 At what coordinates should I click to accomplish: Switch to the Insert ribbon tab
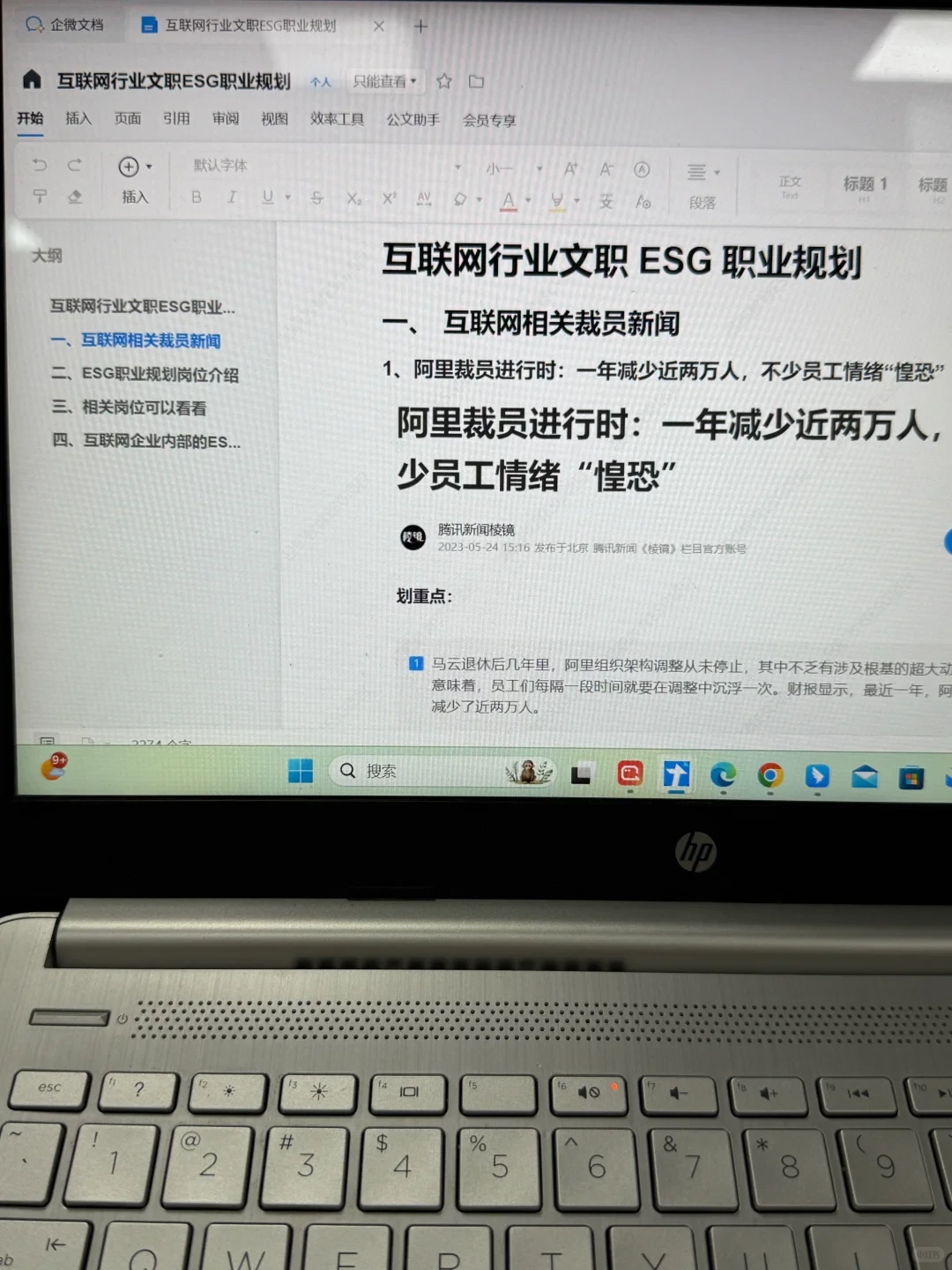[78, 118]
